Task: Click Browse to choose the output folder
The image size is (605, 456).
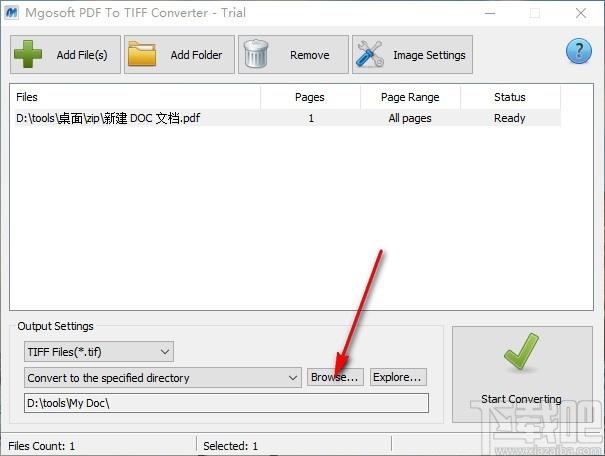Action: click(x=335, y=377)
